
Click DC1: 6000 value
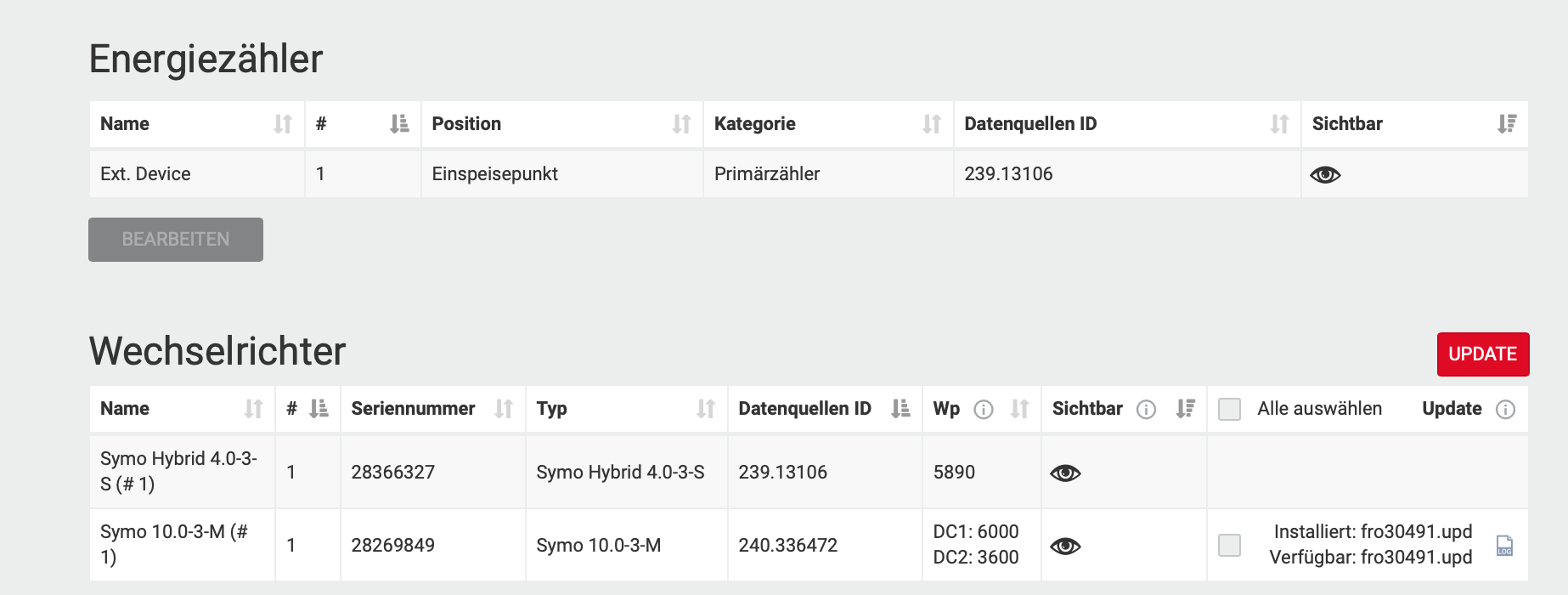[976, 532]
